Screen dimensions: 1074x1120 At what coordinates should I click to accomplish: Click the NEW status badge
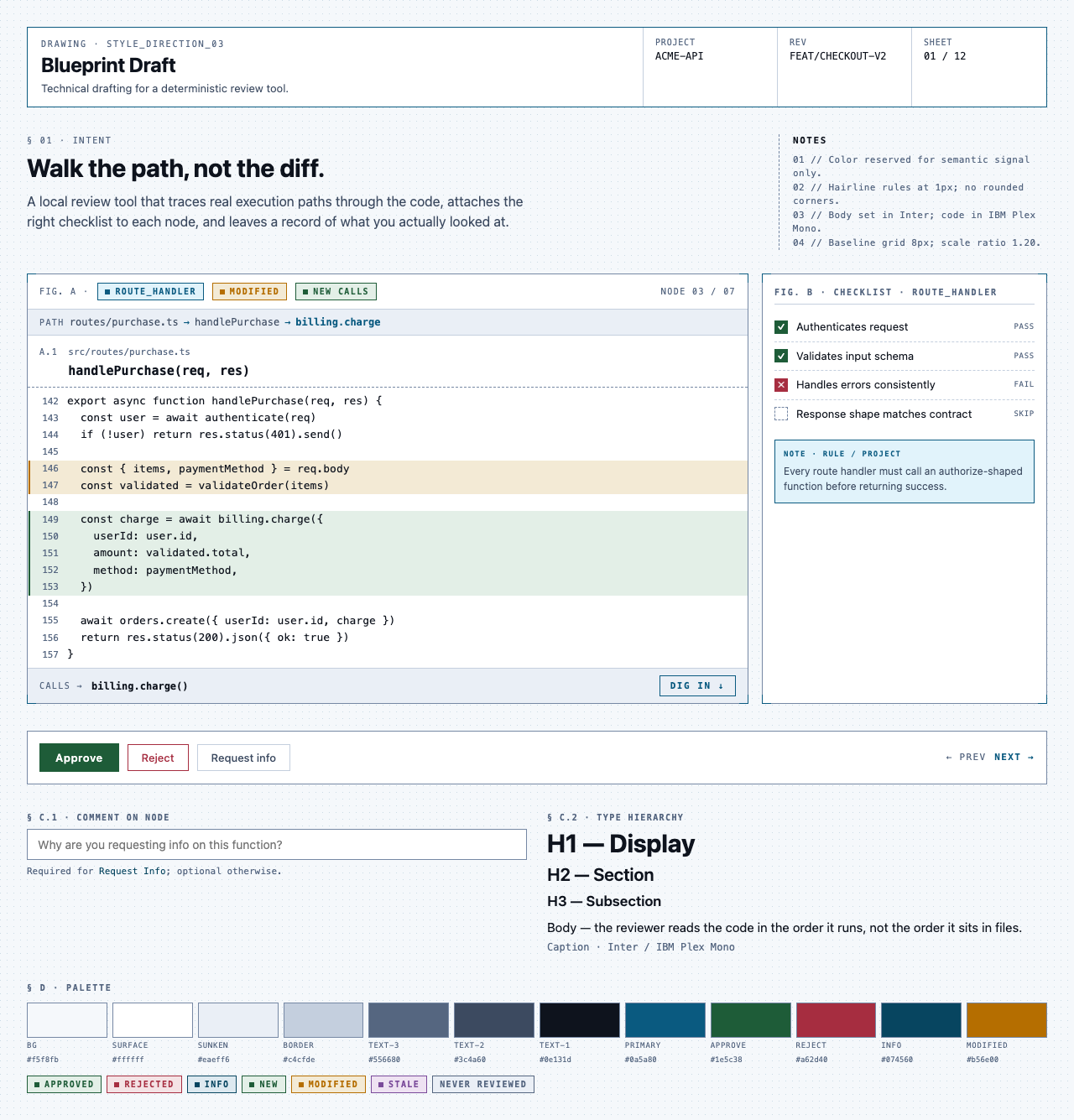pyautogui.click(x=263, y=1084)
